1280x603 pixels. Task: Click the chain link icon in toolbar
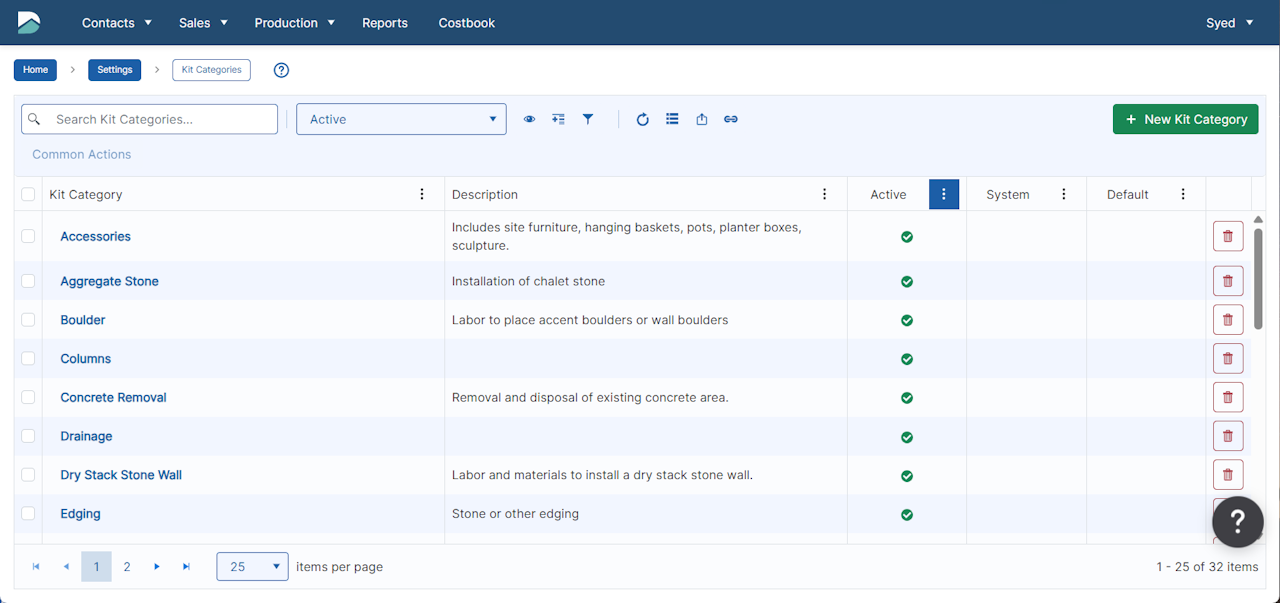pos(731,119)
